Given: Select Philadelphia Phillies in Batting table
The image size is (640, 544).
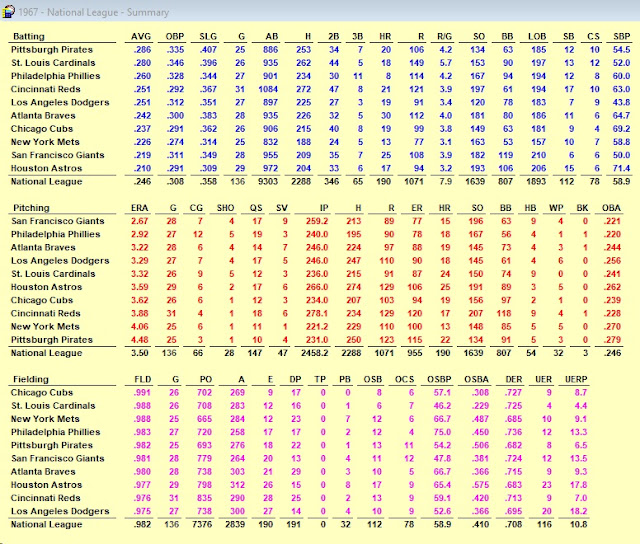Looking at the screenshot, I should click(56, 76).
